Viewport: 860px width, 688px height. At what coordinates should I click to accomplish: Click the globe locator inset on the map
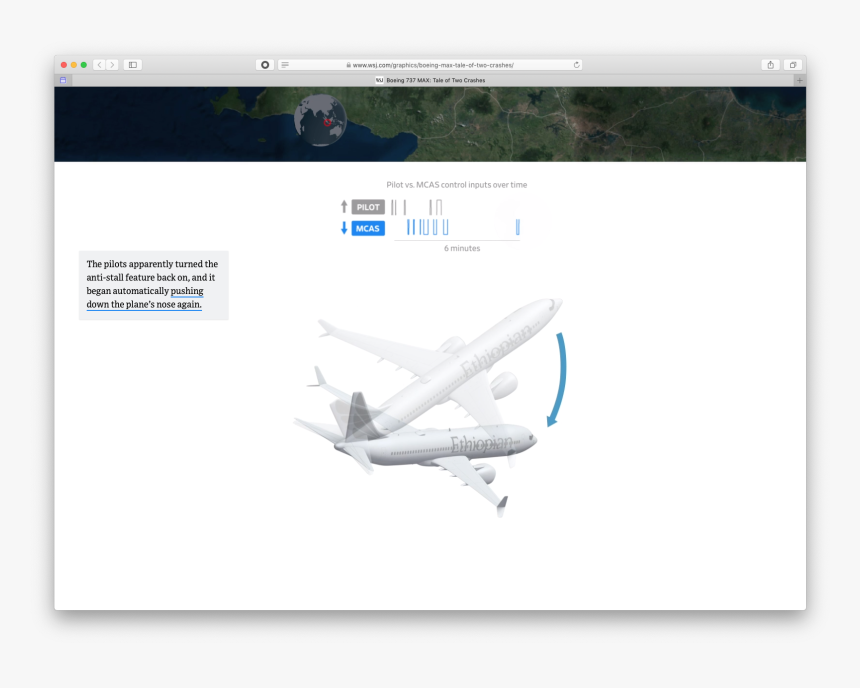click(x=320, y=120)
